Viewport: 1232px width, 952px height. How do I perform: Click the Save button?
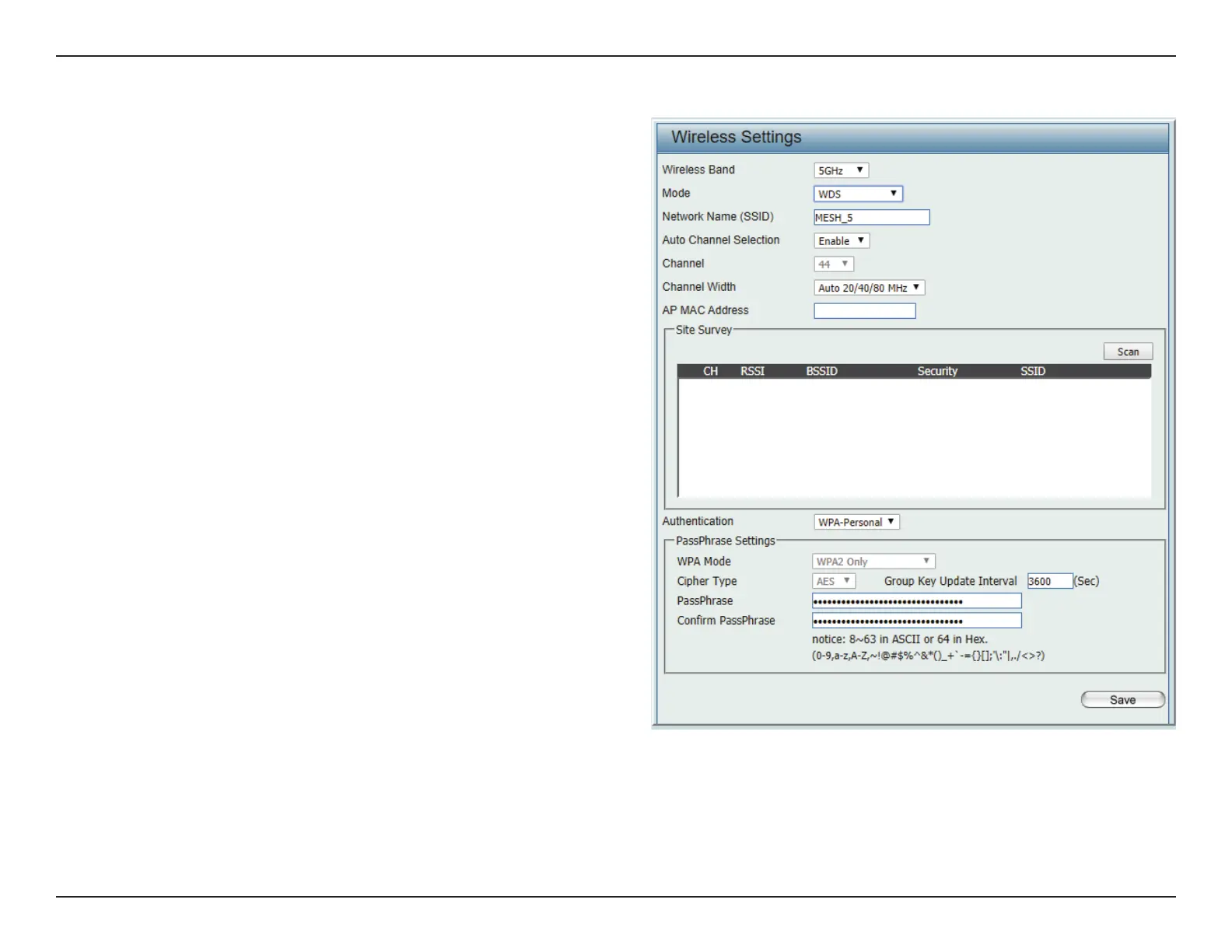[x=1122, y=700]
